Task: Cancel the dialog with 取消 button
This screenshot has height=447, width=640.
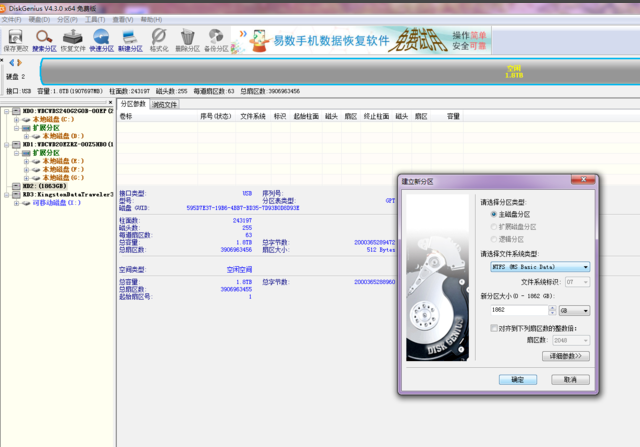Action: click(570, 380)
